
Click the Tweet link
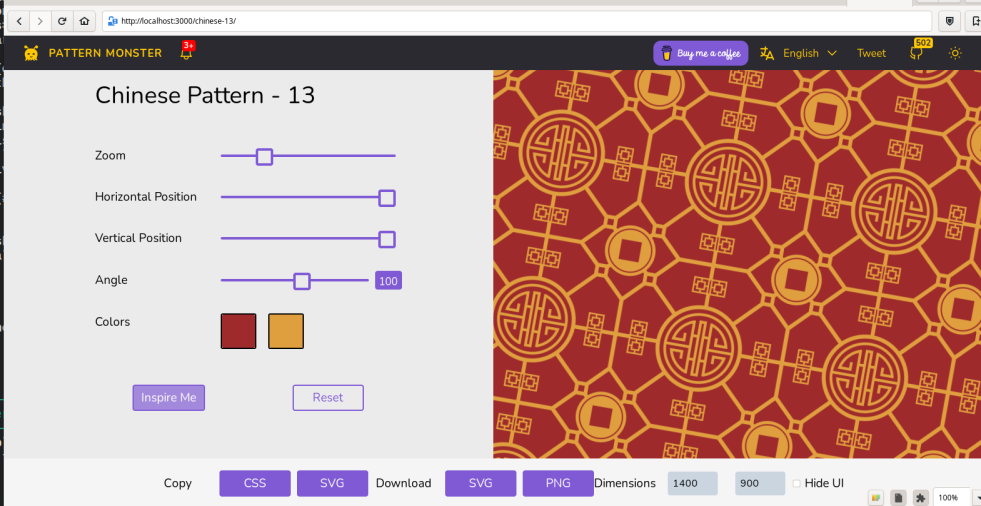pos(871,53)
